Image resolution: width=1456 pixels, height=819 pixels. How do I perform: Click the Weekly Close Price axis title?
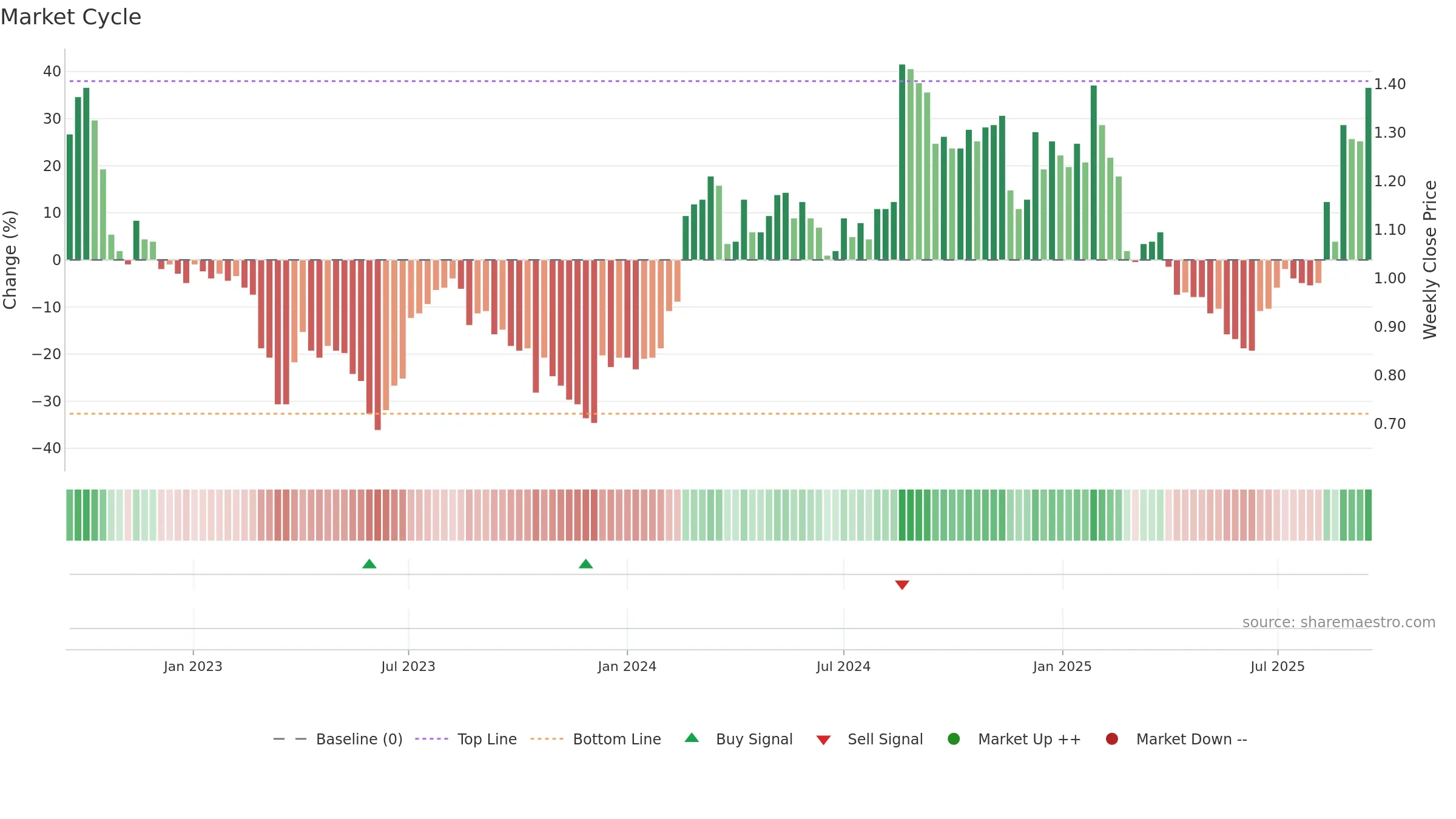coord(1430,260)
